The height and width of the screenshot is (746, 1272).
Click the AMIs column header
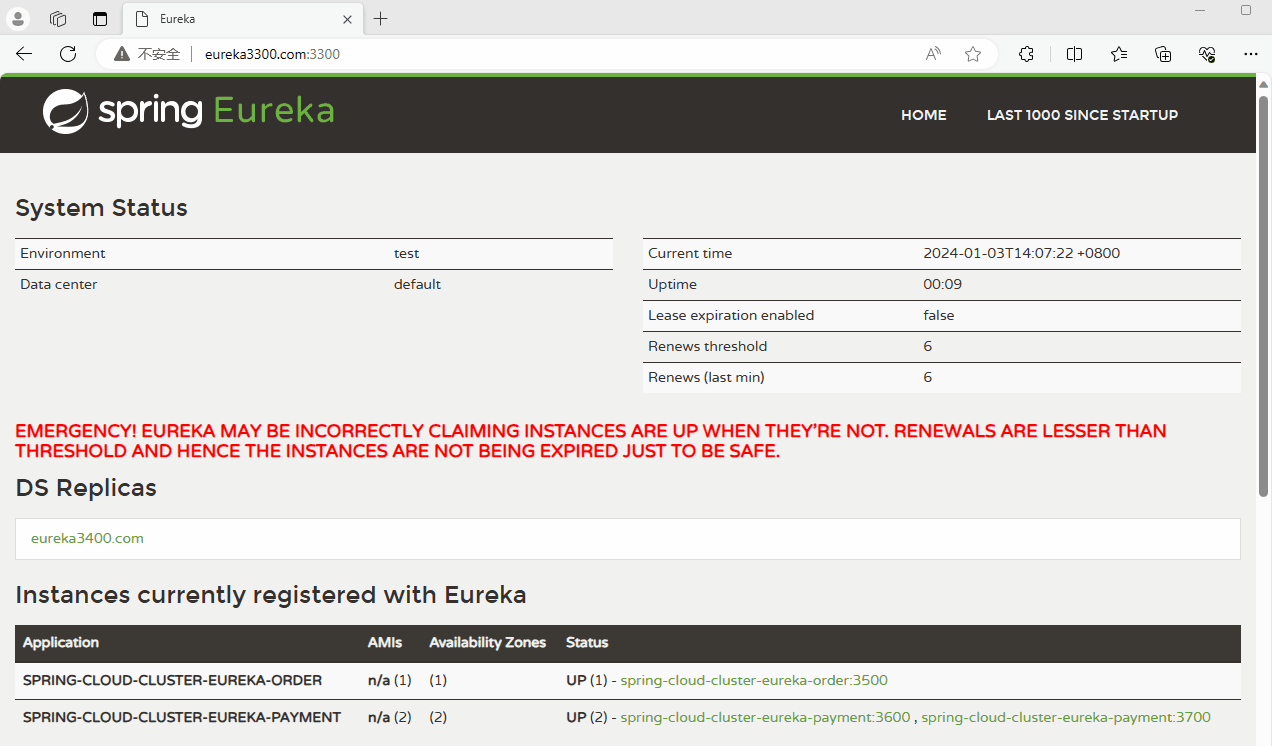tap(385, 642)
